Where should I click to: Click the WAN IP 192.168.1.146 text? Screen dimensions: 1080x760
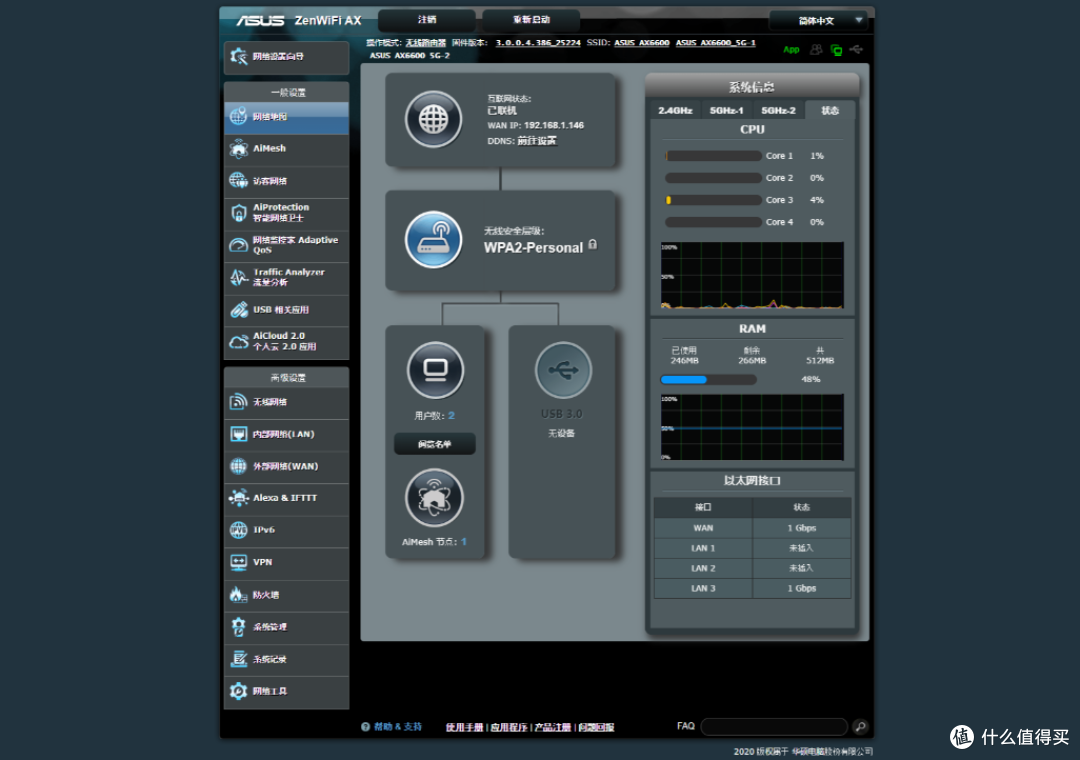pyautogui.click(x=535, y=125)
